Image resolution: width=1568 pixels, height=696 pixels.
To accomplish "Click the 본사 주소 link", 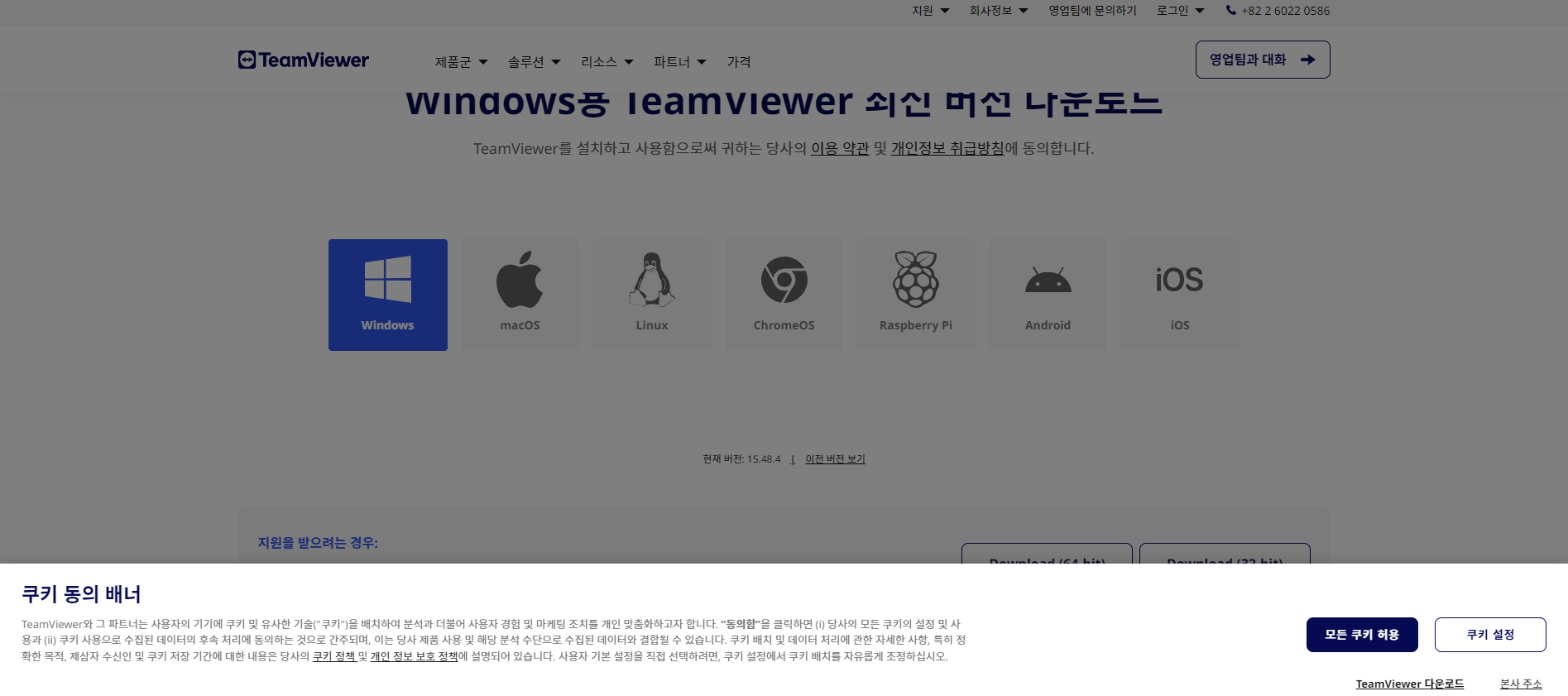I will [1521, 684].
